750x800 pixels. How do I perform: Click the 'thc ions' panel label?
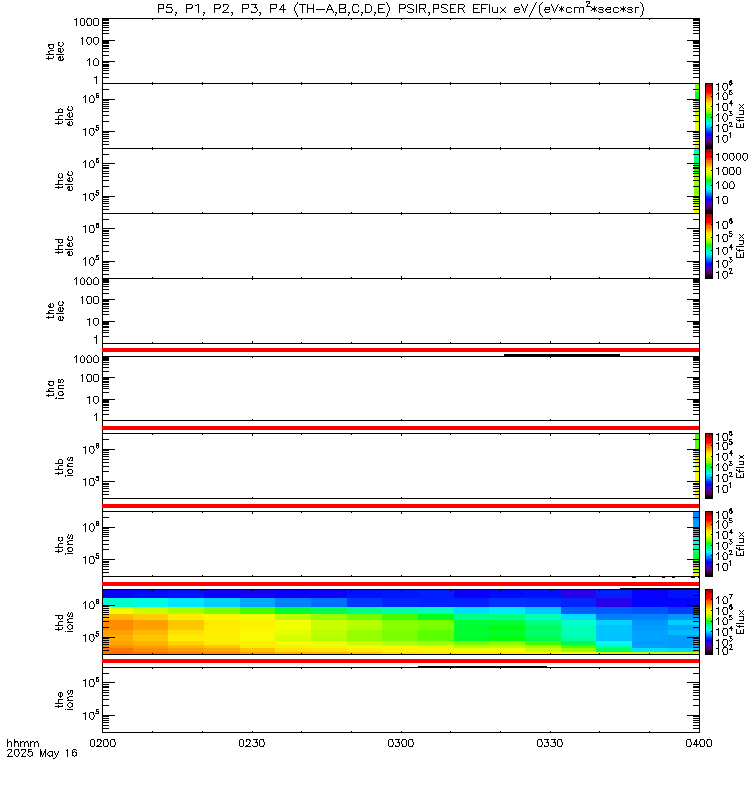click(x=64, y=544)
